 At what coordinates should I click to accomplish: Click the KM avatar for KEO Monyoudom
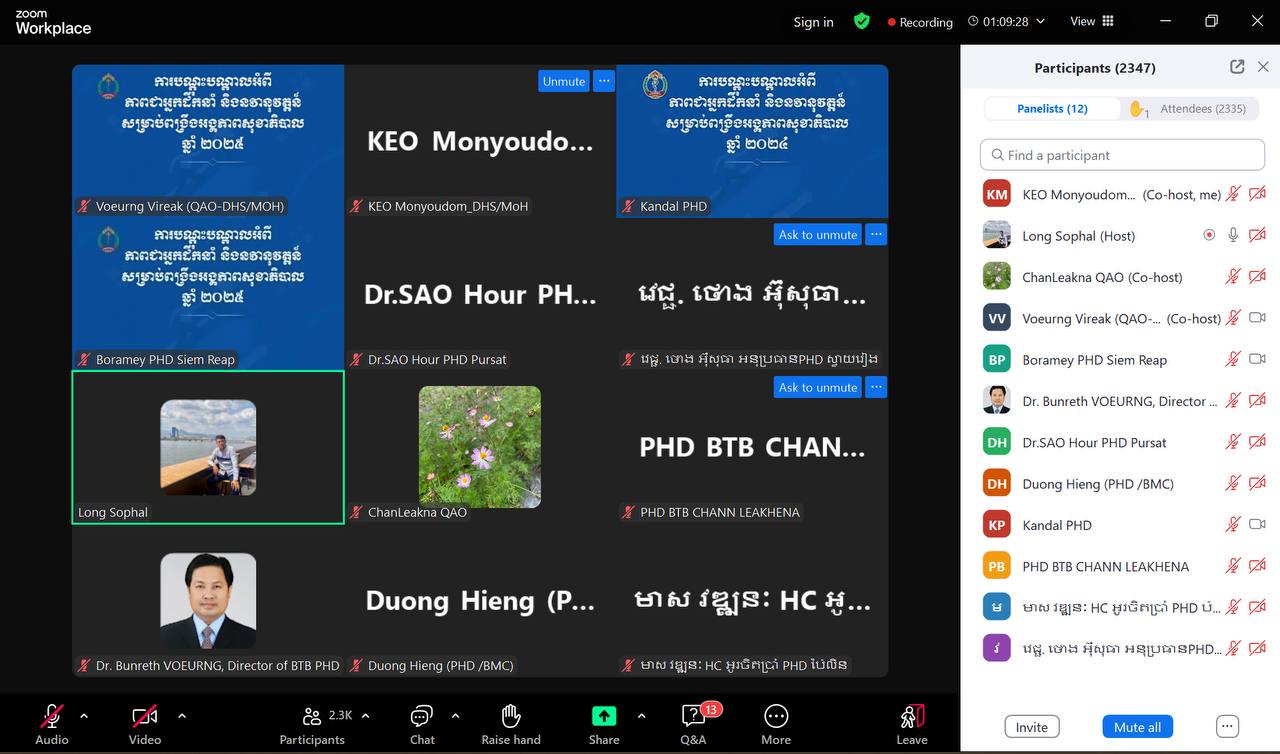(x=997, y=194)
